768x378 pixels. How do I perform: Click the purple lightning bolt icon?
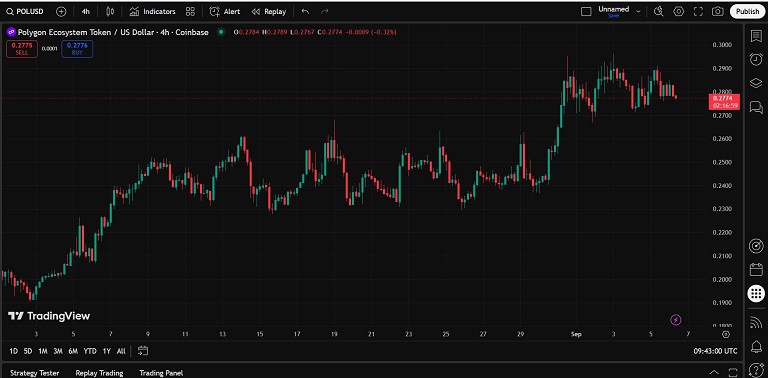[x=675, y=320]
